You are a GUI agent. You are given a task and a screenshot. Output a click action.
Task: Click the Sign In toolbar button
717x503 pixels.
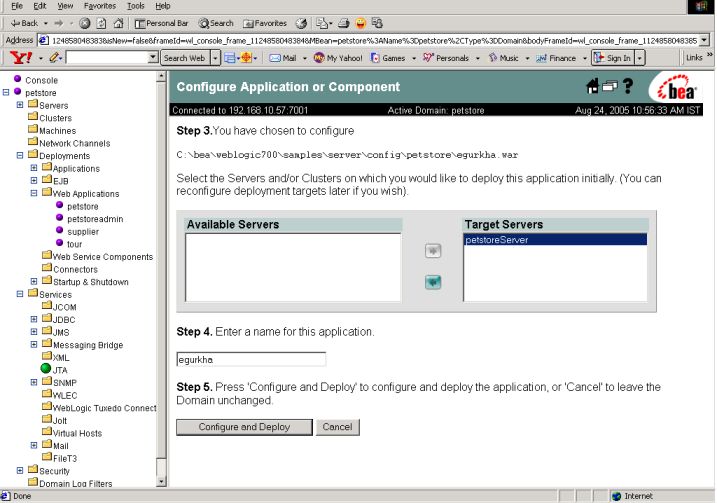(x=613, y=58)
